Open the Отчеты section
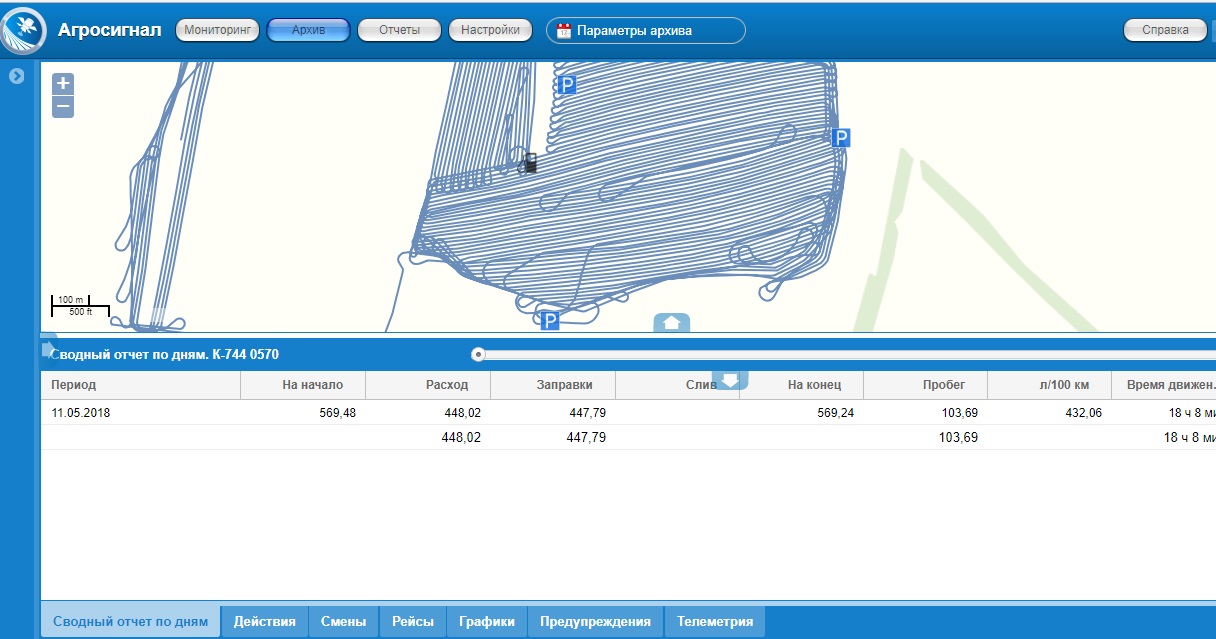Screen dimensions: 1216x639 (399, 31)
